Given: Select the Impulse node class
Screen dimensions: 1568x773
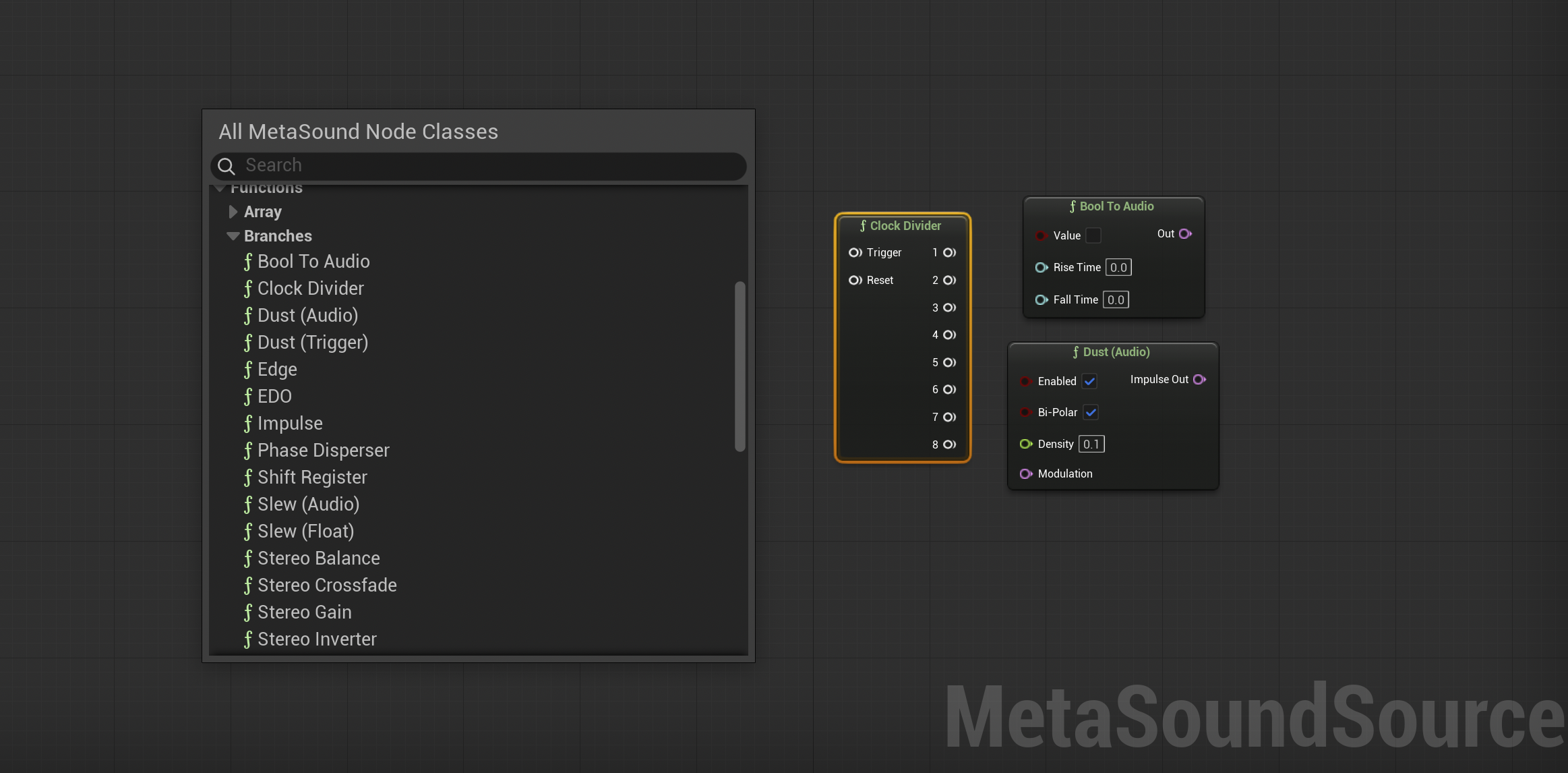Looking at the screenshot, I should tap(290, 424).
